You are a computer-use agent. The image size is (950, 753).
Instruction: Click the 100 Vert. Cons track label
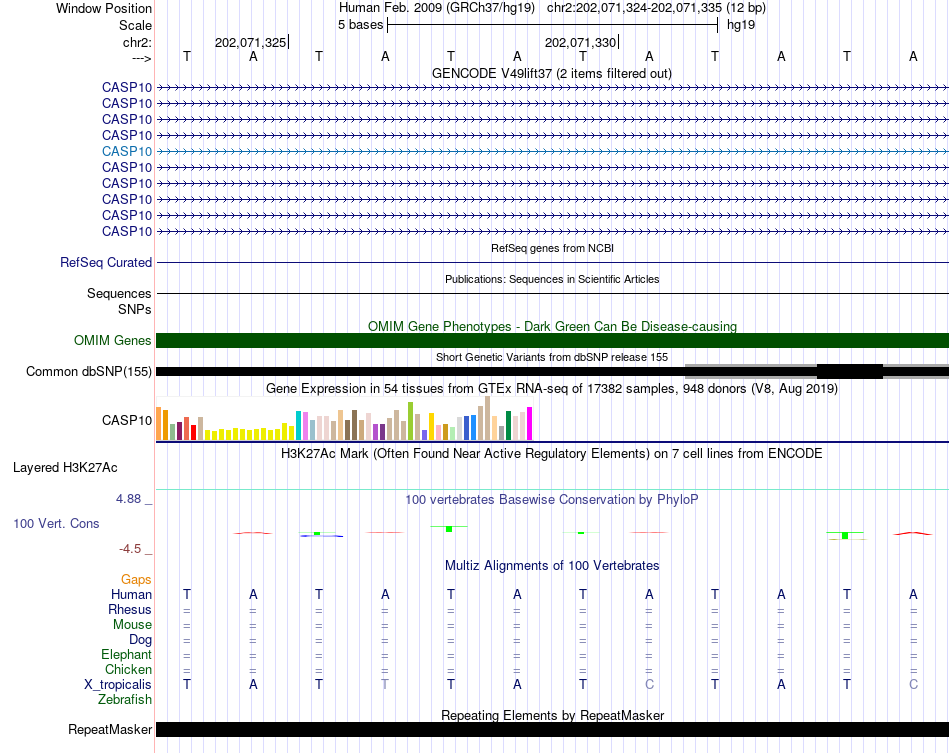click(56, 523)
